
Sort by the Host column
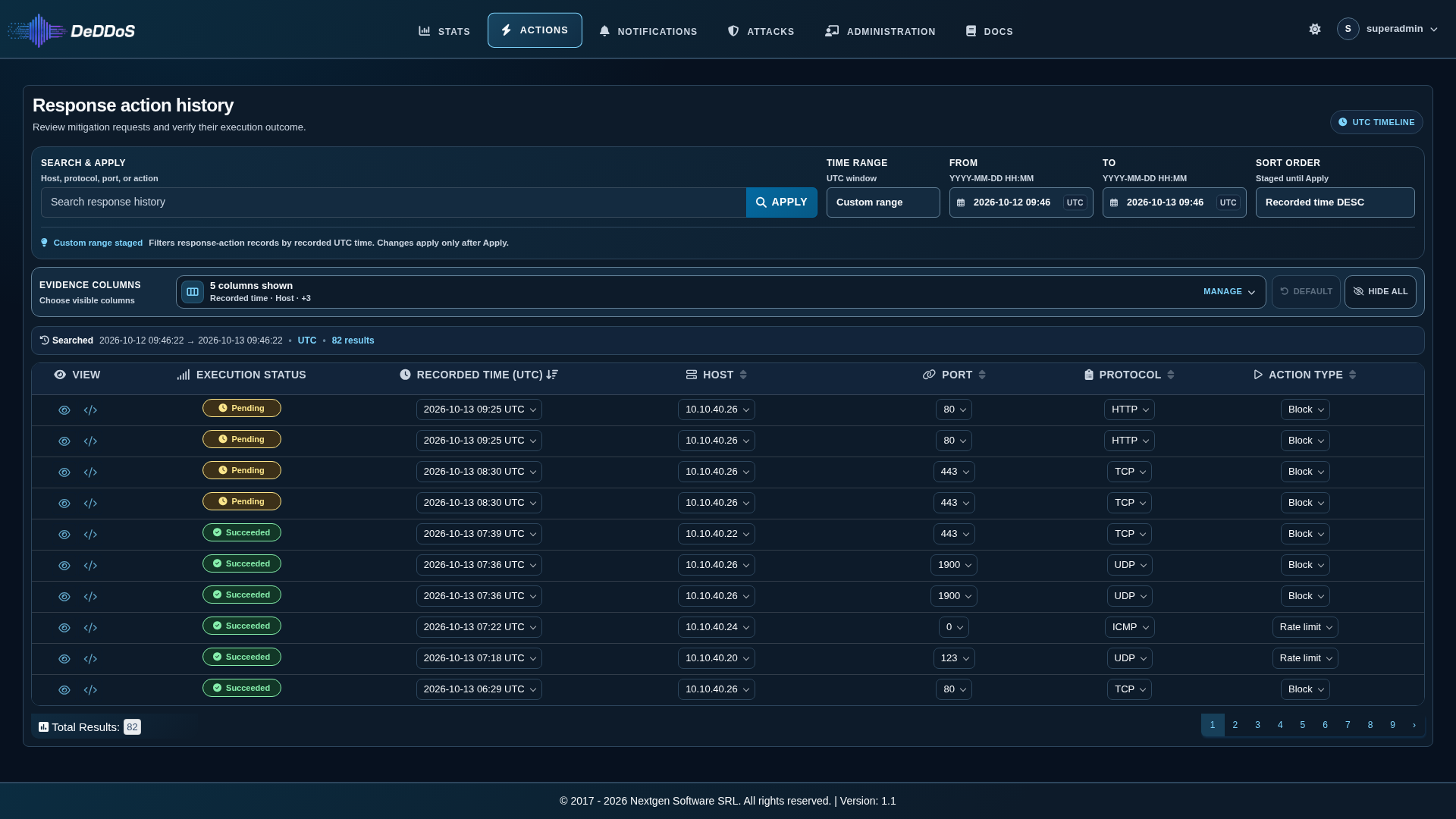[x=717, y=375]
